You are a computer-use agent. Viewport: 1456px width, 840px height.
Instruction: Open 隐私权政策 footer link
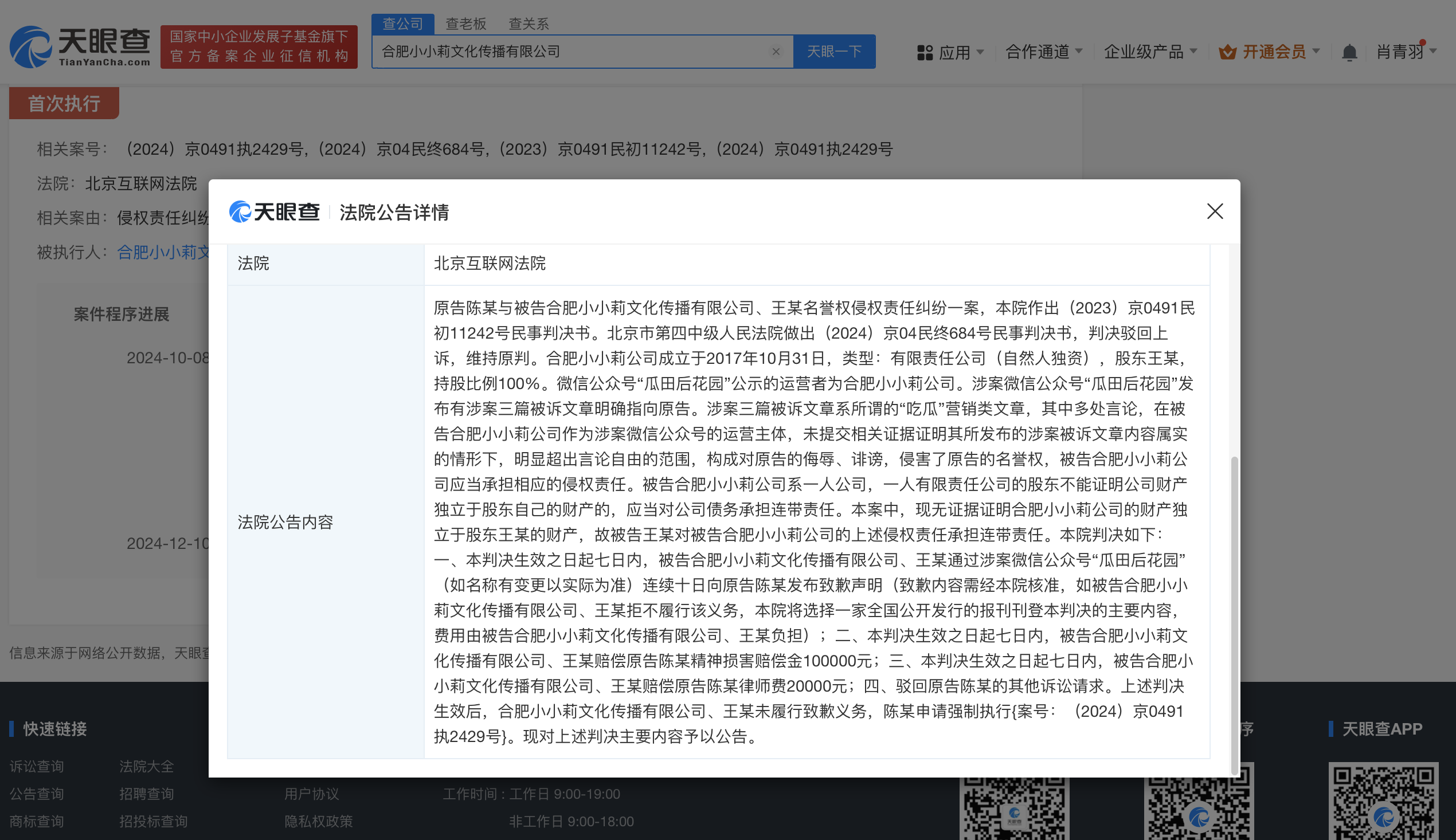point(318,821)
